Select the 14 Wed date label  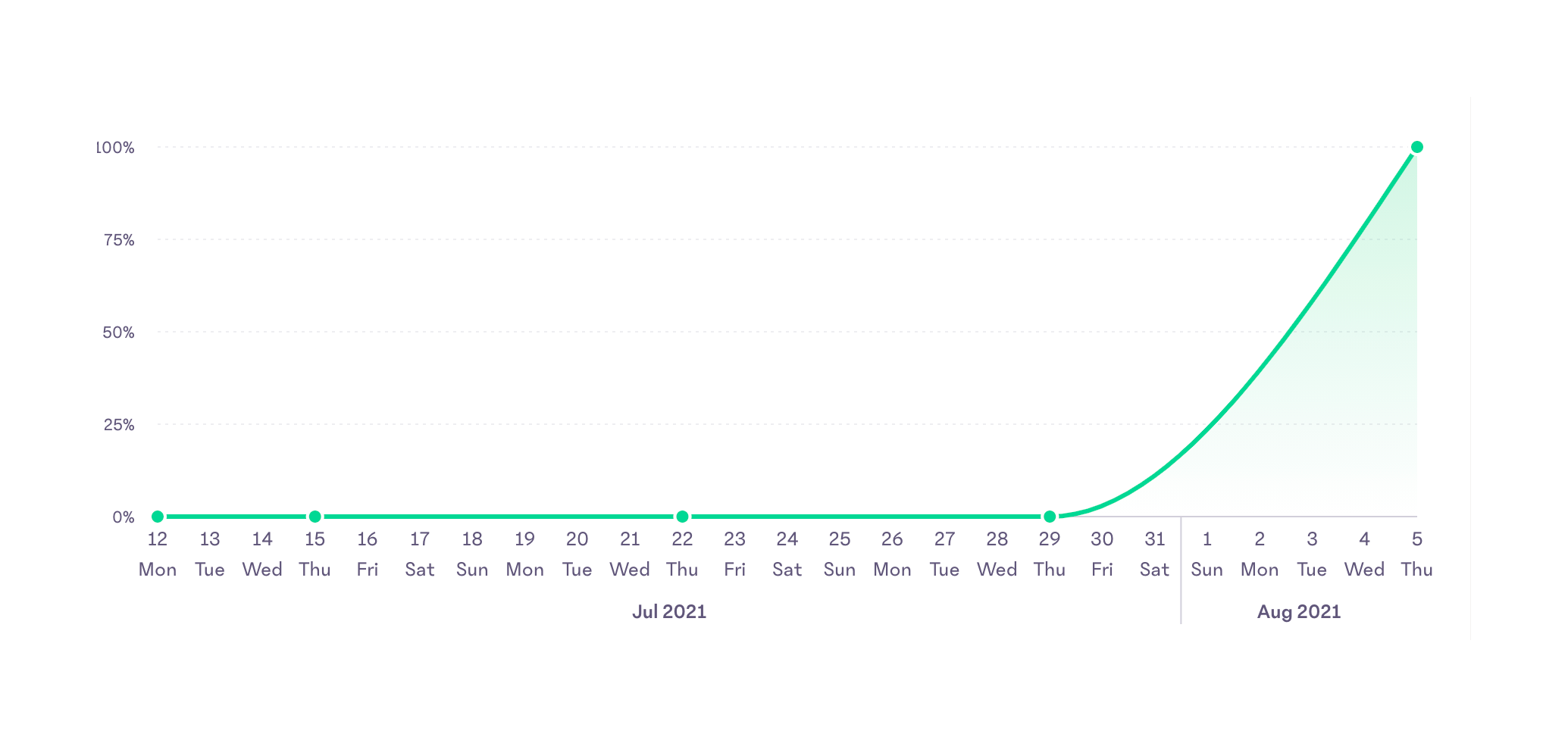point(262,554)
